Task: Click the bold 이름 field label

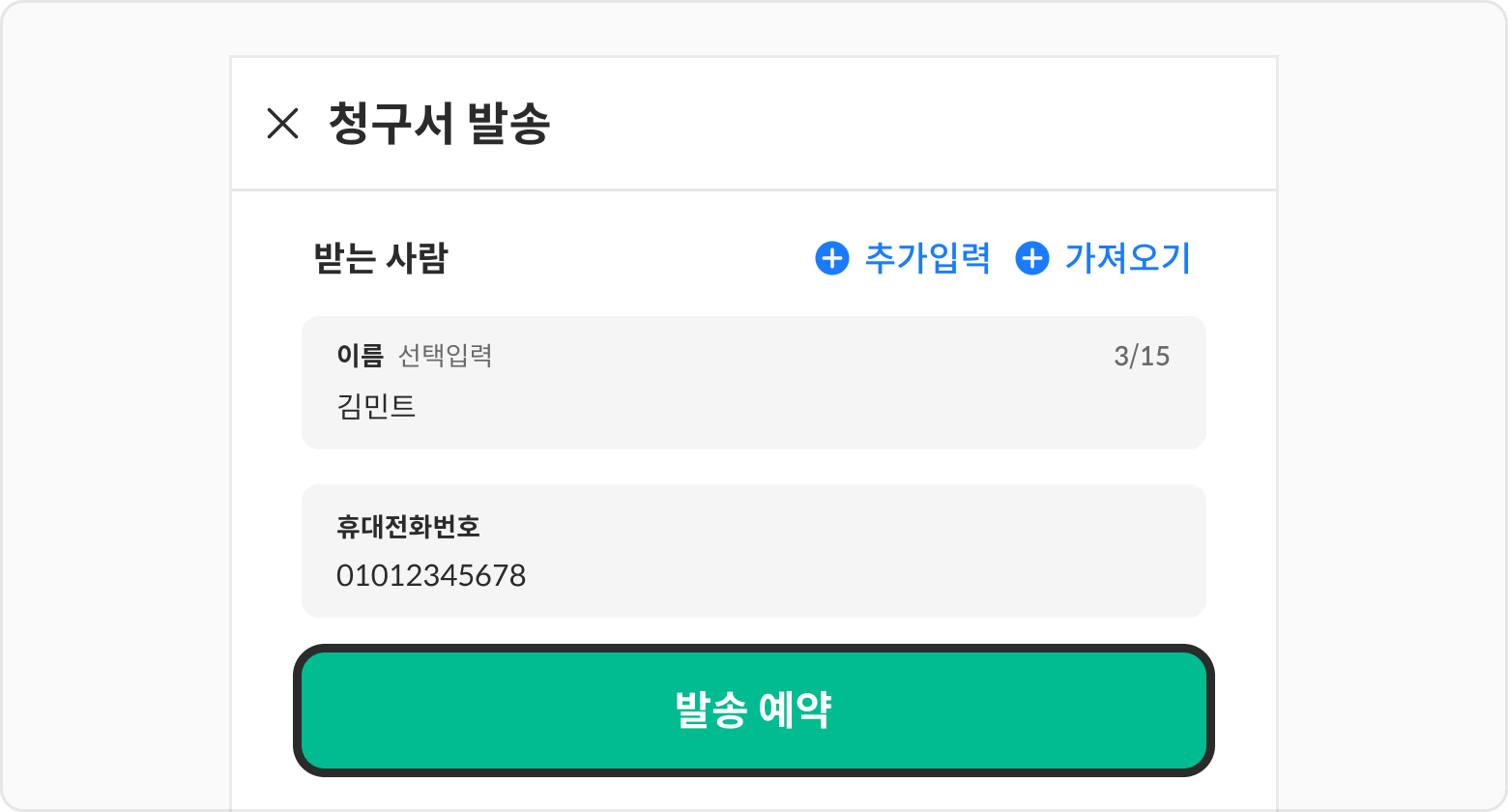Action: pos(360,356)
